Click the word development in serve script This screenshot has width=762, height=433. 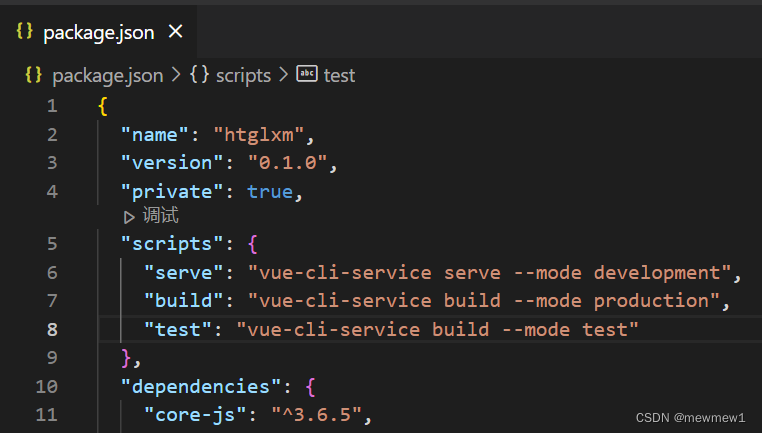657,273
